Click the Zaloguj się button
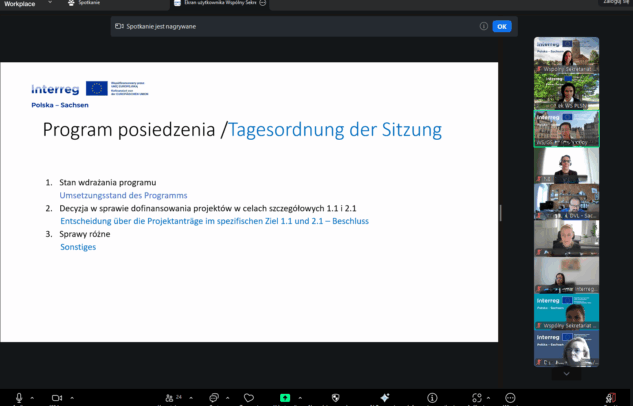Viewport: 633px width, 406px height. (616, 2)
